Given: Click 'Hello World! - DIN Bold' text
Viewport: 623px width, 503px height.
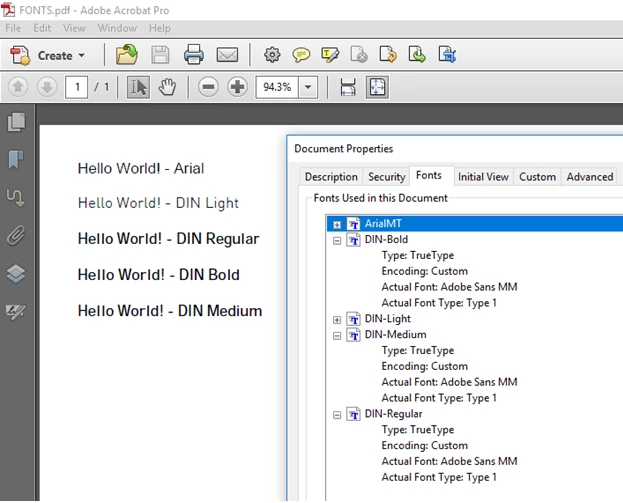Looking at the screenshot, I should [x=159, y=275].
